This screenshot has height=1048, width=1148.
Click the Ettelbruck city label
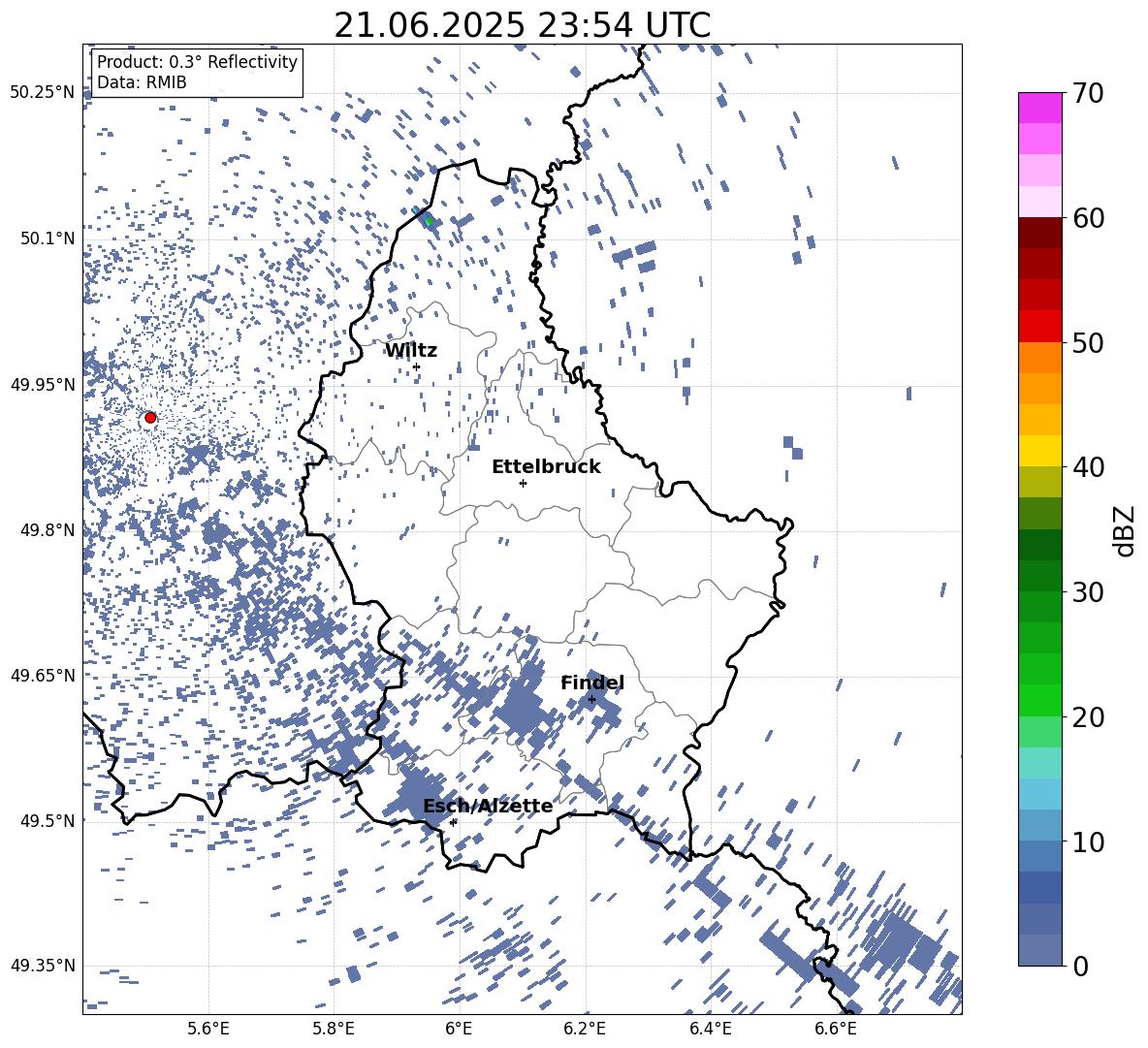[x=546, y=467]
